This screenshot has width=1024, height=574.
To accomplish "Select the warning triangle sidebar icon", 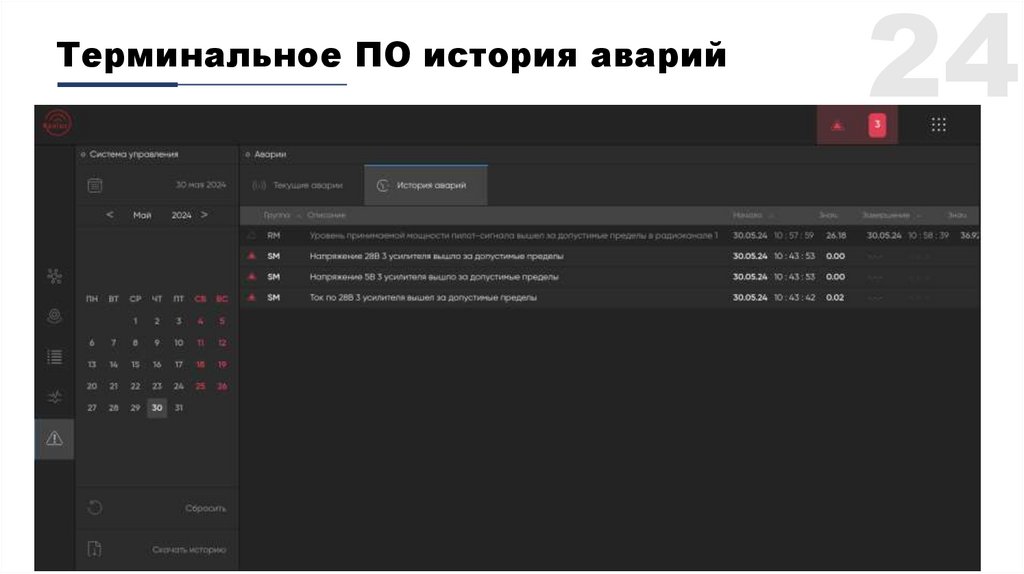I will tap(55, 438).
